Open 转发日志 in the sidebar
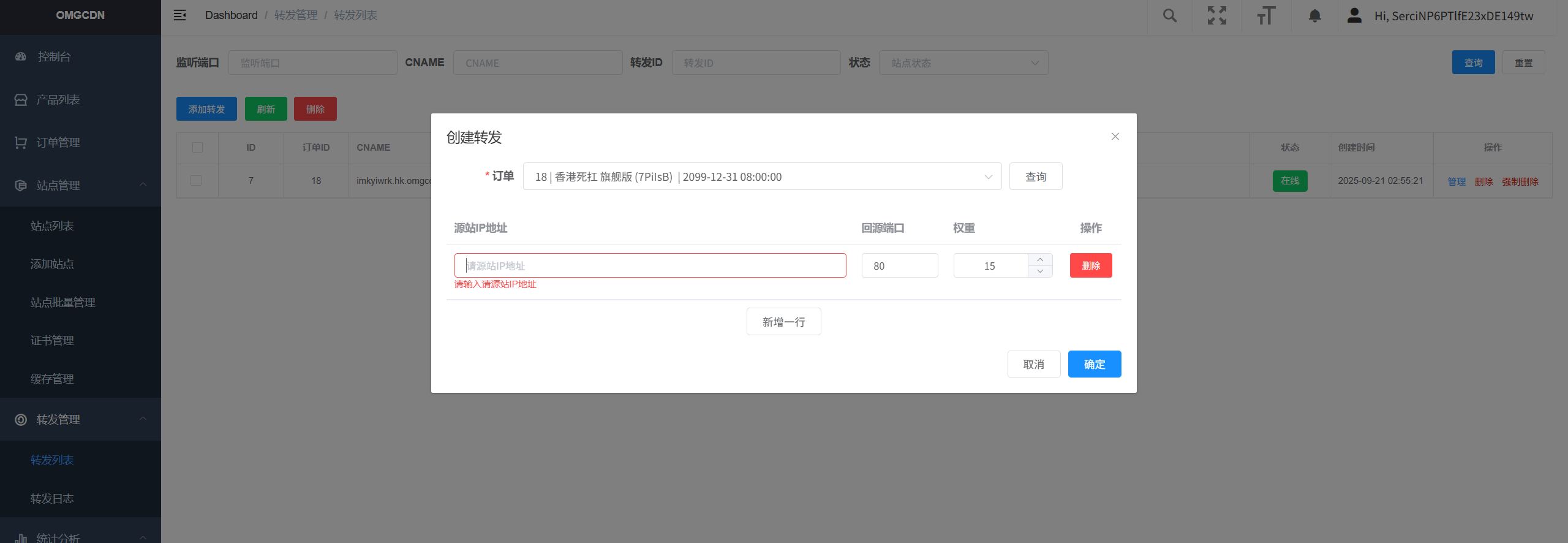The image size is (1568, 543). point(52,499)
